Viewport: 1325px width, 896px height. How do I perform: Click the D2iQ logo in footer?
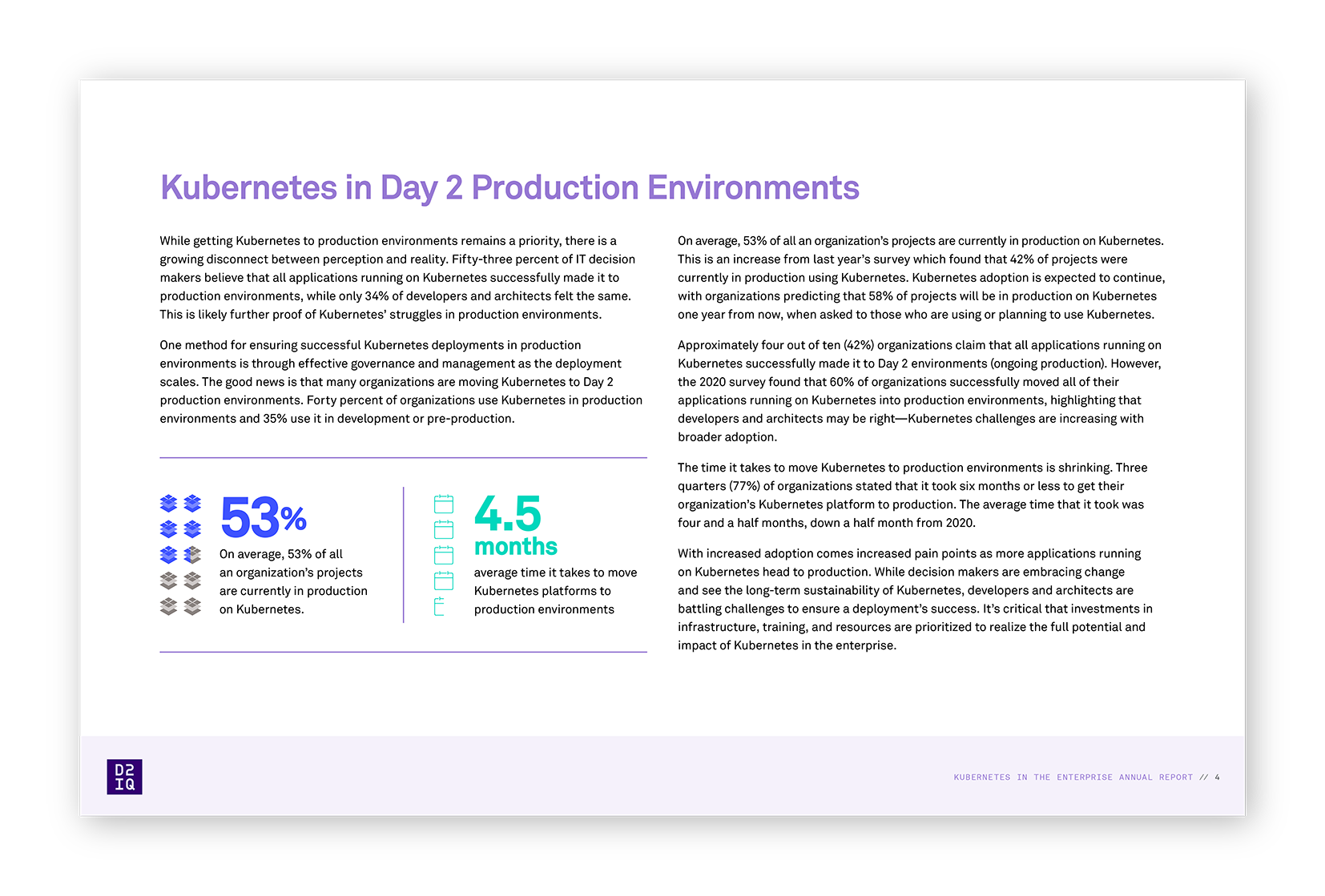pos(124,777)
